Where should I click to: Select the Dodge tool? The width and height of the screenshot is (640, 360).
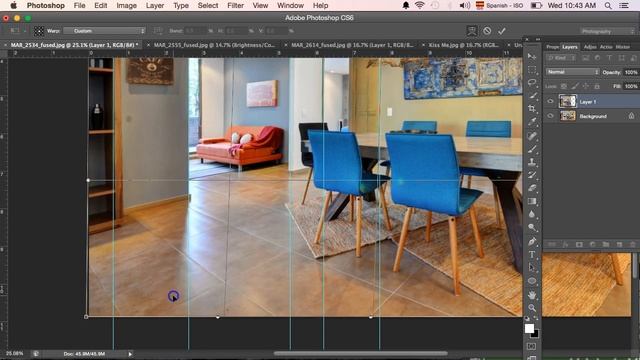tap(532, 227)
